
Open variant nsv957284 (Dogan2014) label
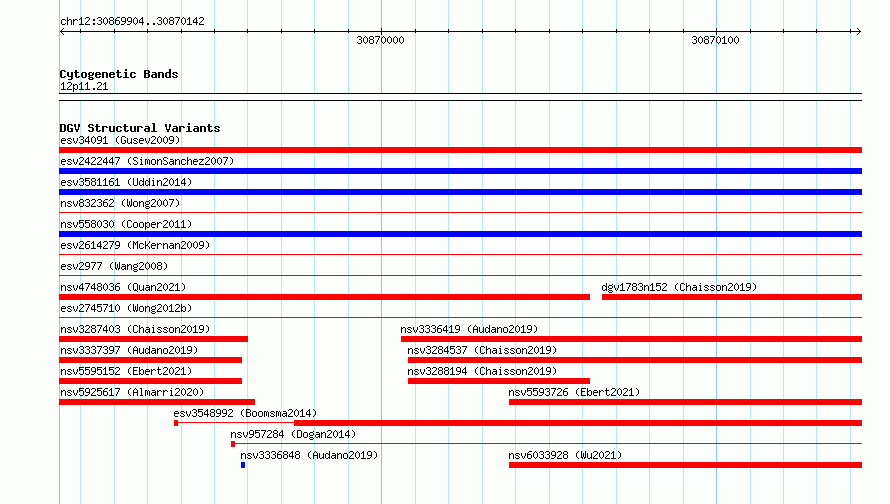293,434
